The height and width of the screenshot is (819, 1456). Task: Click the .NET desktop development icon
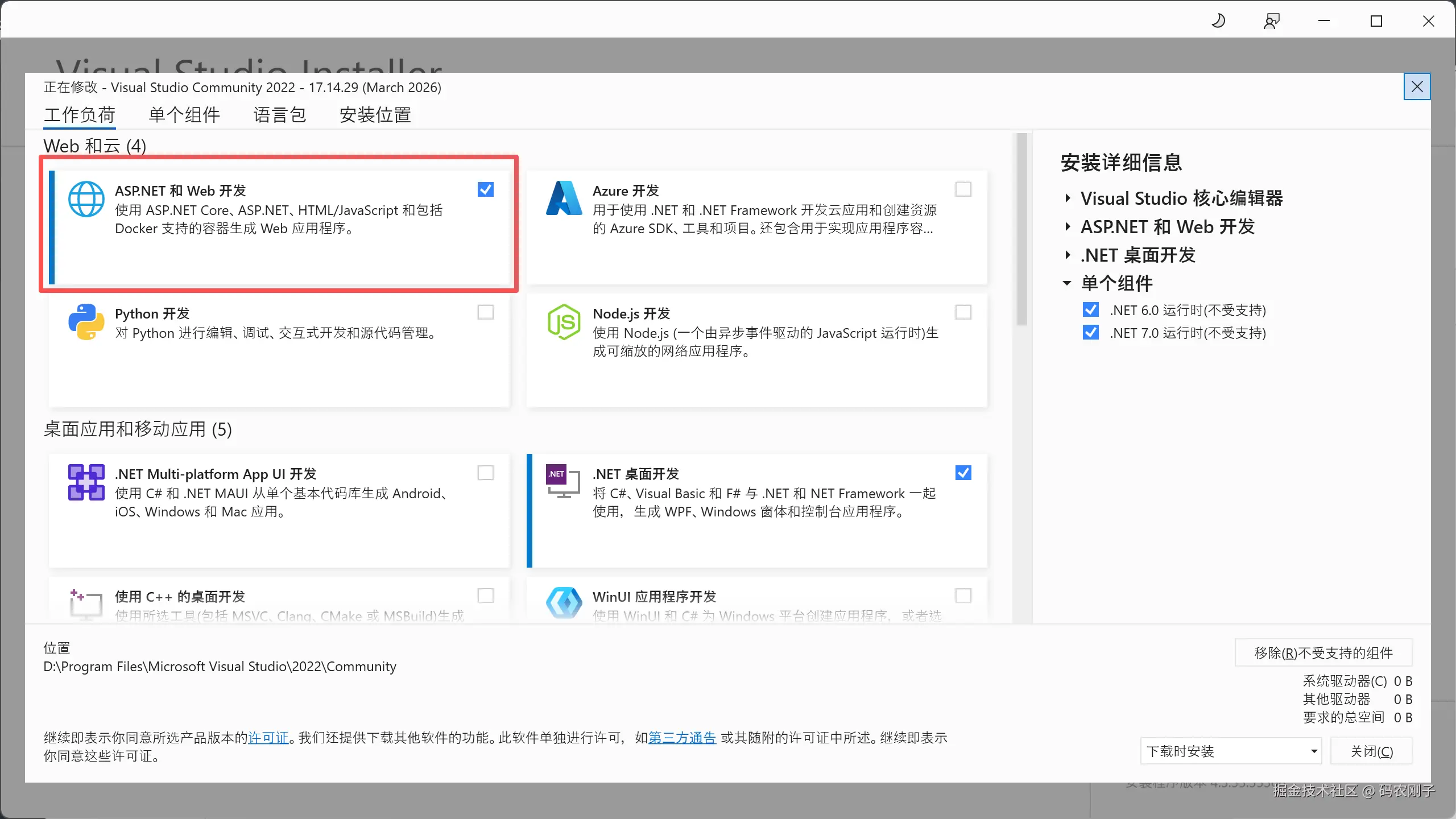click(x=563, y=482)
